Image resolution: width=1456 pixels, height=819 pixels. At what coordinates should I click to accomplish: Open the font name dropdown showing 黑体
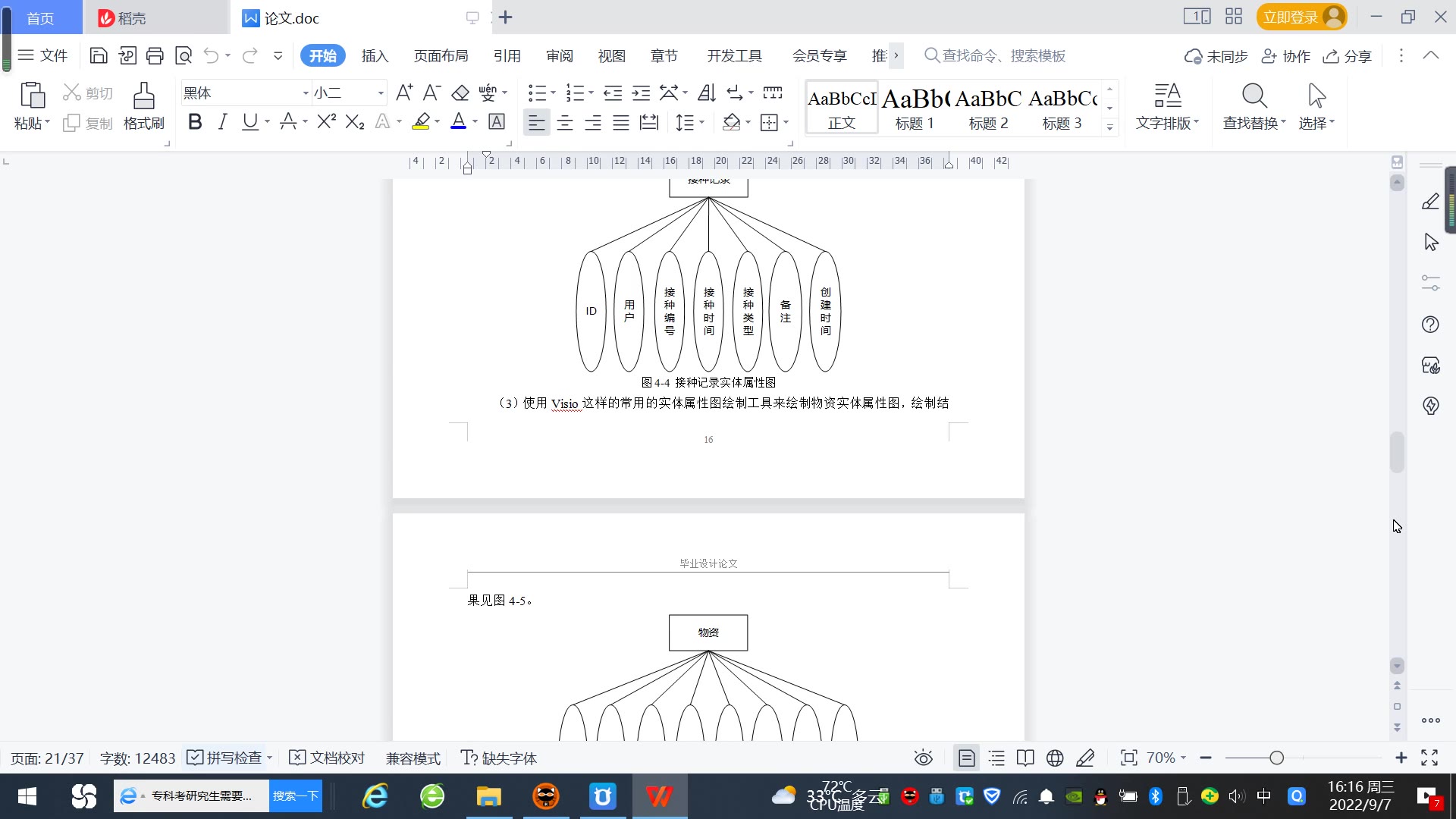(x=306, y=93)
